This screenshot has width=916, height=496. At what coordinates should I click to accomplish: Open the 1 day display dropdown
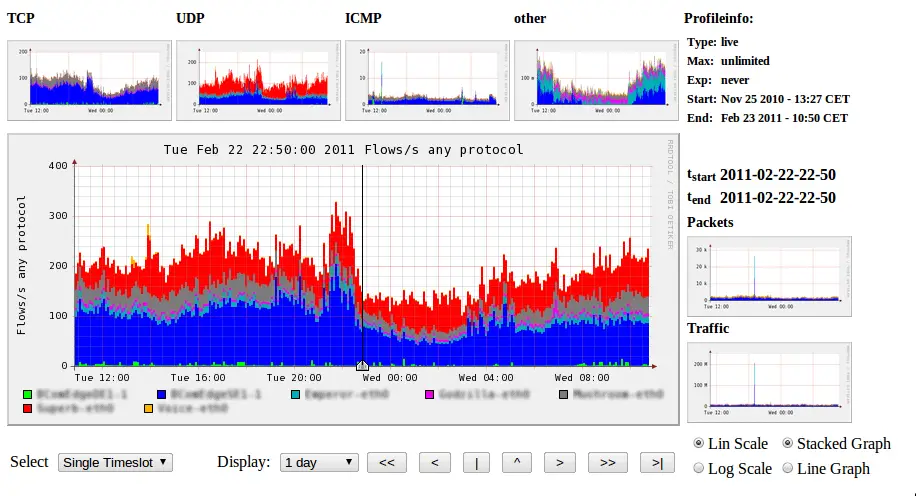(x=319, y=463)
